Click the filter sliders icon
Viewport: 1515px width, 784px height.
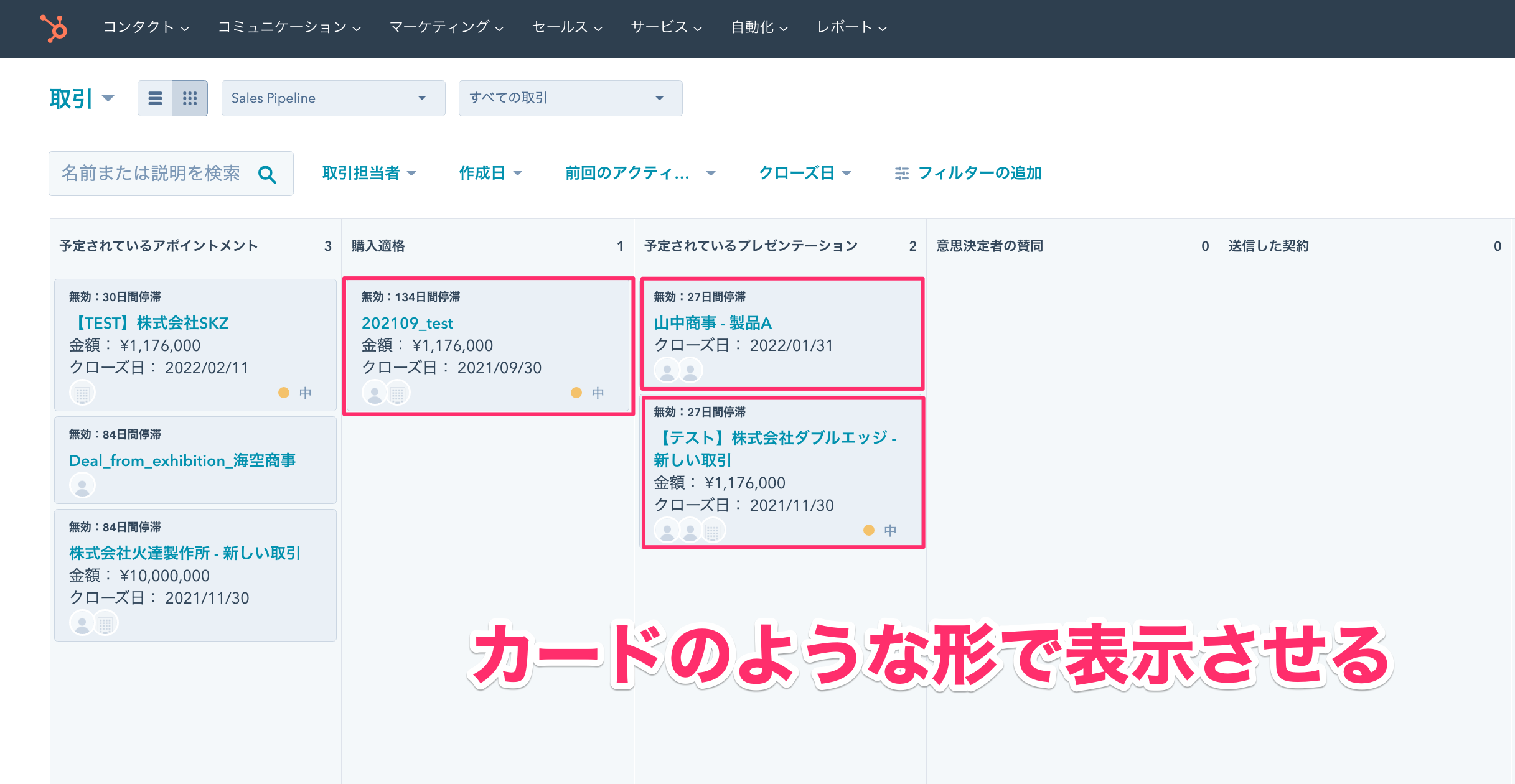pyautogui.click(x=902, y=174)
